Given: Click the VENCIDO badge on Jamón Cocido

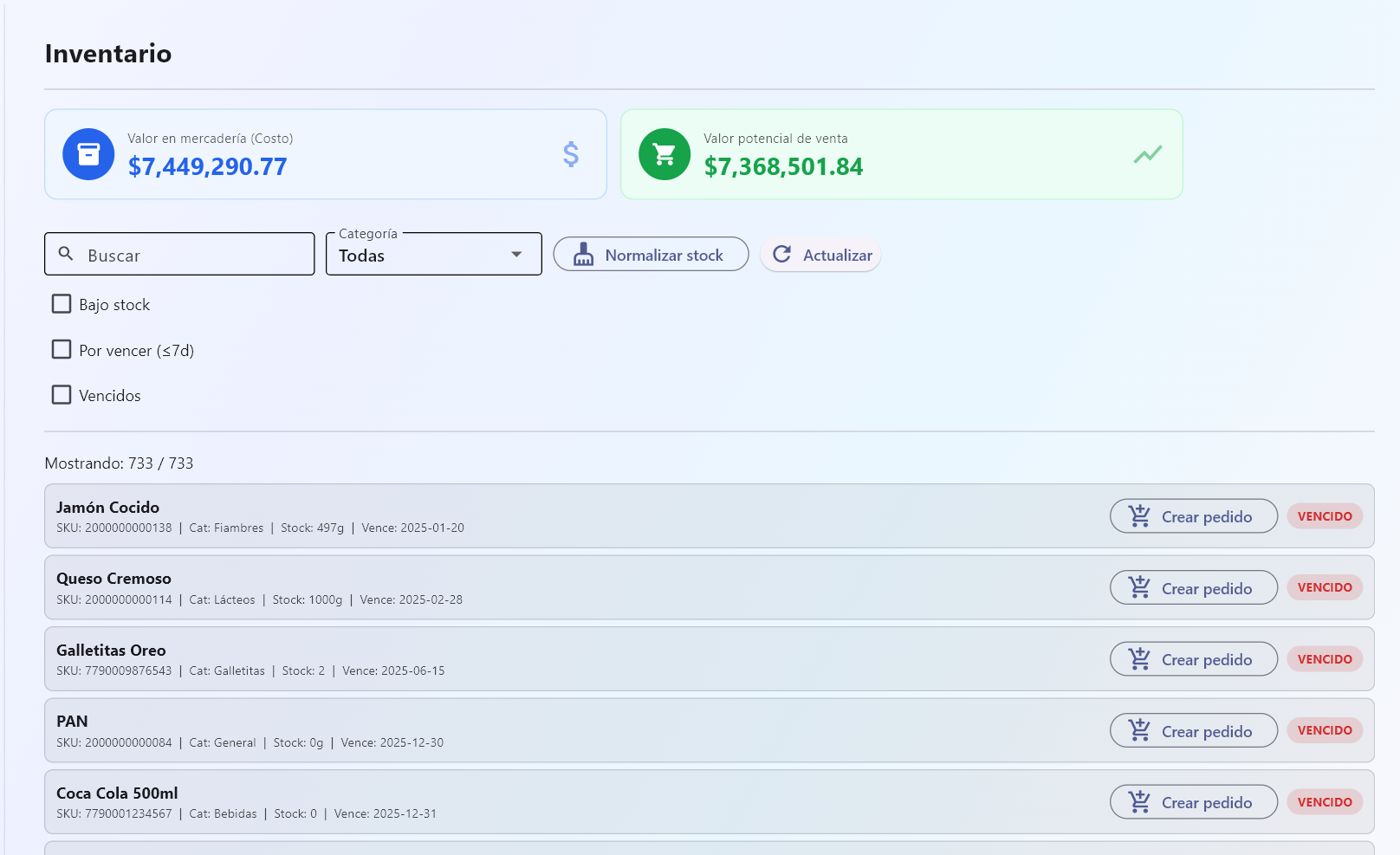Looking at the screenshot, I should pyautogui.click(x=1324, y=516).
